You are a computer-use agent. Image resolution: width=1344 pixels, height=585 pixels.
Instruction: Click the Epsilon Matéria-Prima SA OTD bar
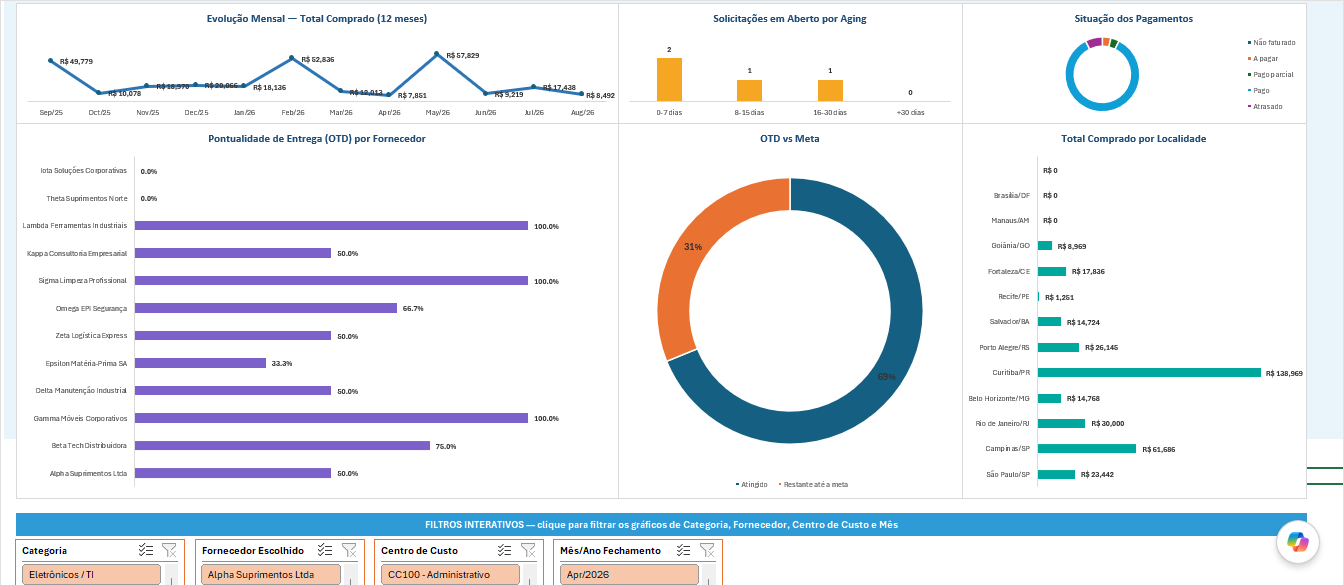(x=200, y=363)
